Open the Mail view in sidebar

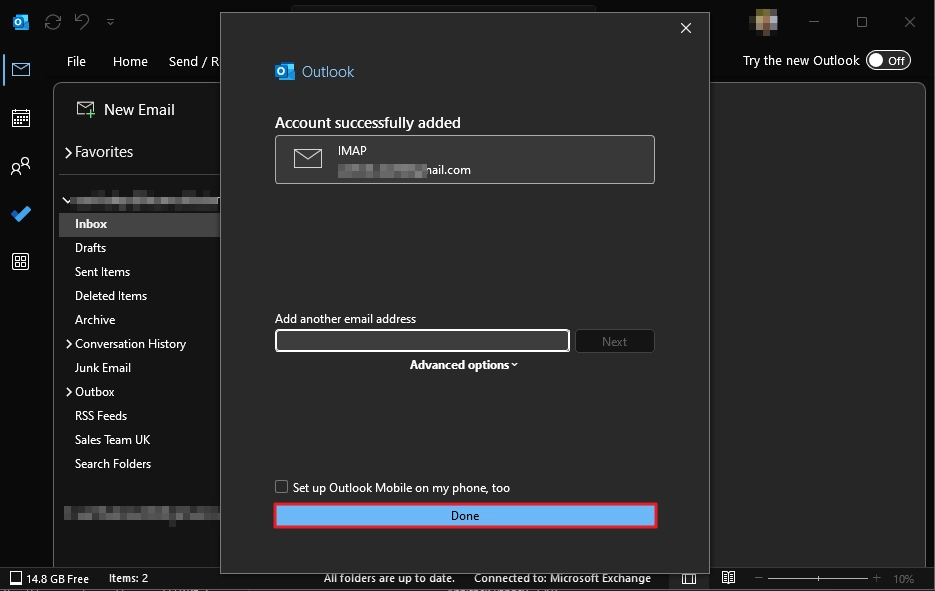coord(20,70)
